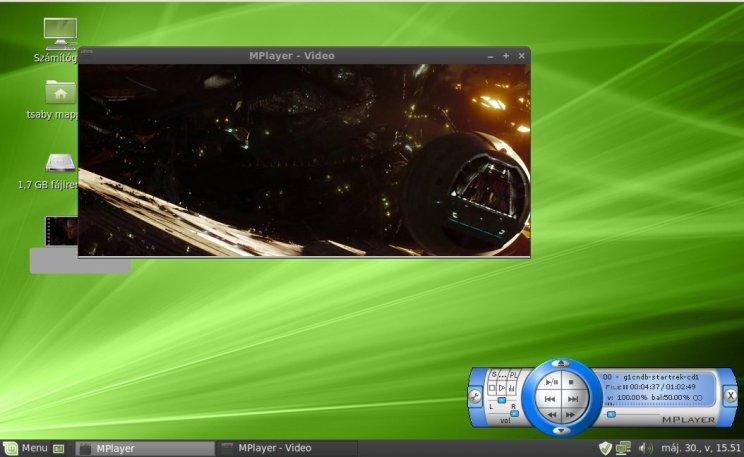Stop playback with the square stop button
This screenshot has width=744, height=457.
click(571, 382)
